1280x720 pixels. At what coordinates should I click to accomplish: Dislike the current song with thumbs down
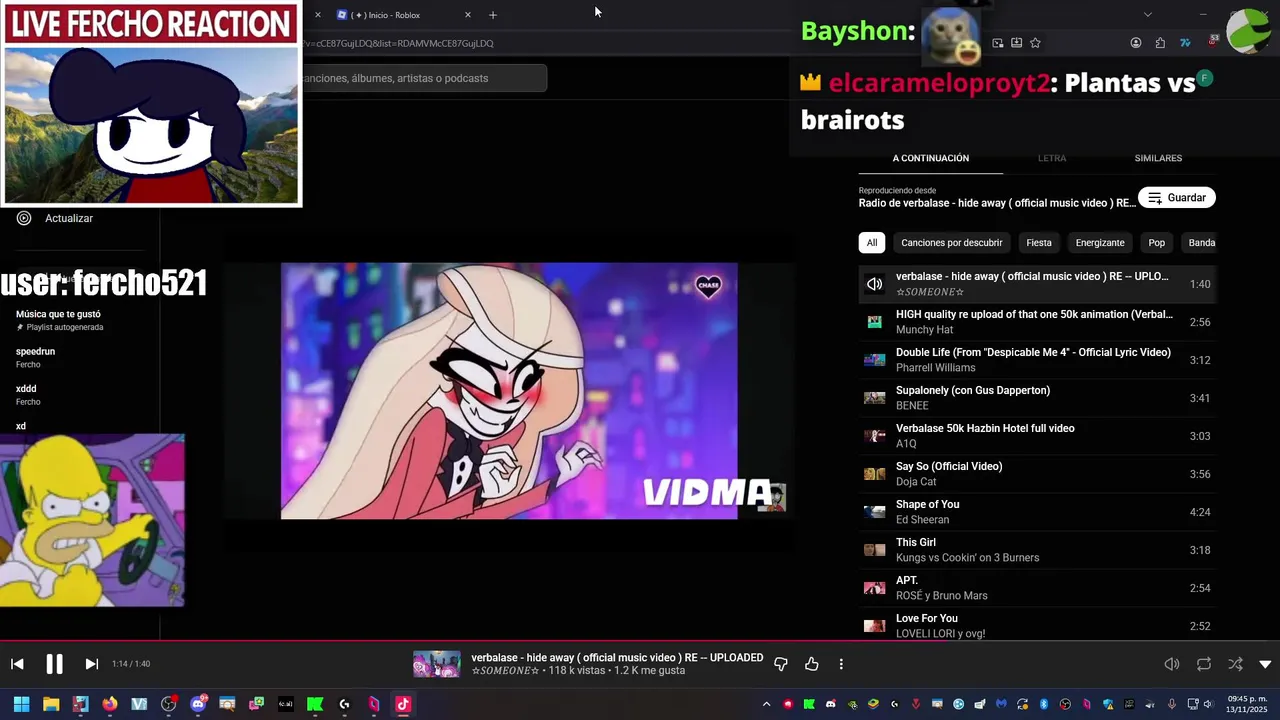coord(781,664)
